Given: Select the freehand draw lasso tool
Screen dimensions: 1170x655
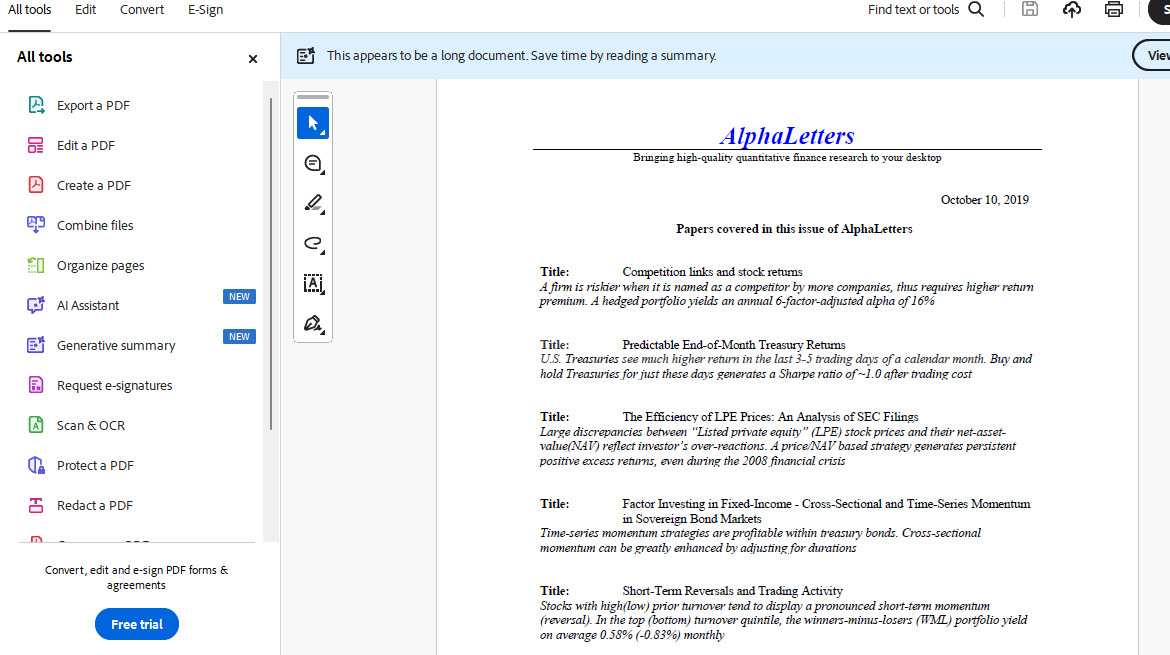Looking at the screenshot, I should click(x=313, y=244).
